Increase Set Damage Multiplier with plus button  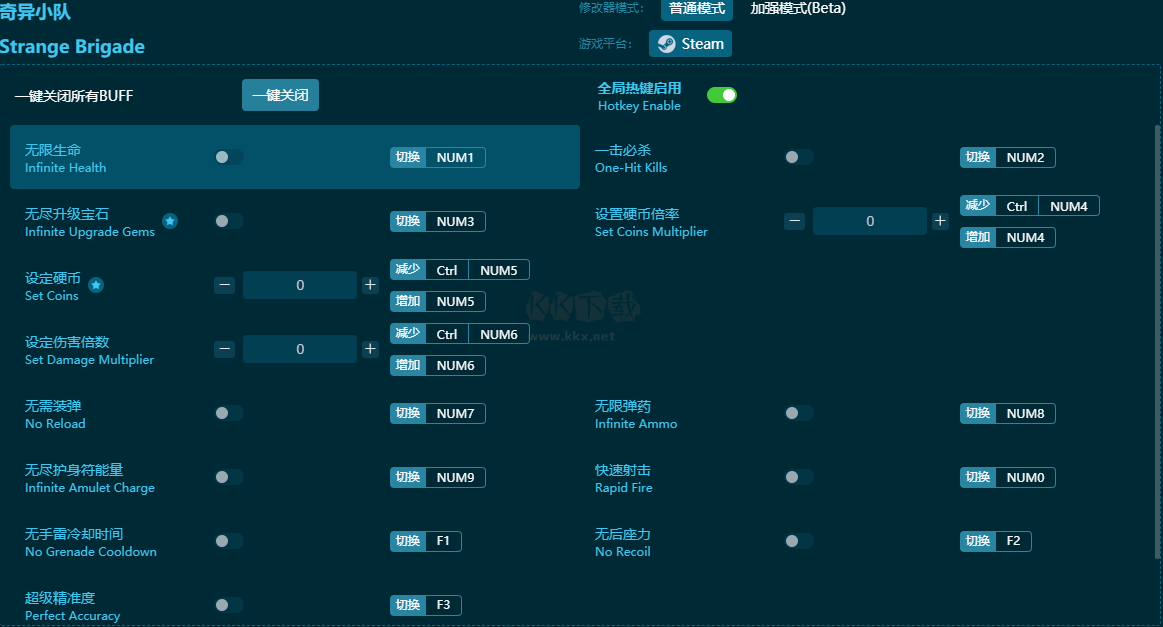click(x=370, y=349)
